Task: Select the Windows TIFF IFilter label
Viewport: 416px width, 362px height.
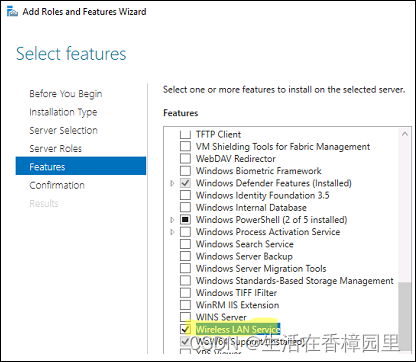Action: pyautogui.click(x=237, y=293)
